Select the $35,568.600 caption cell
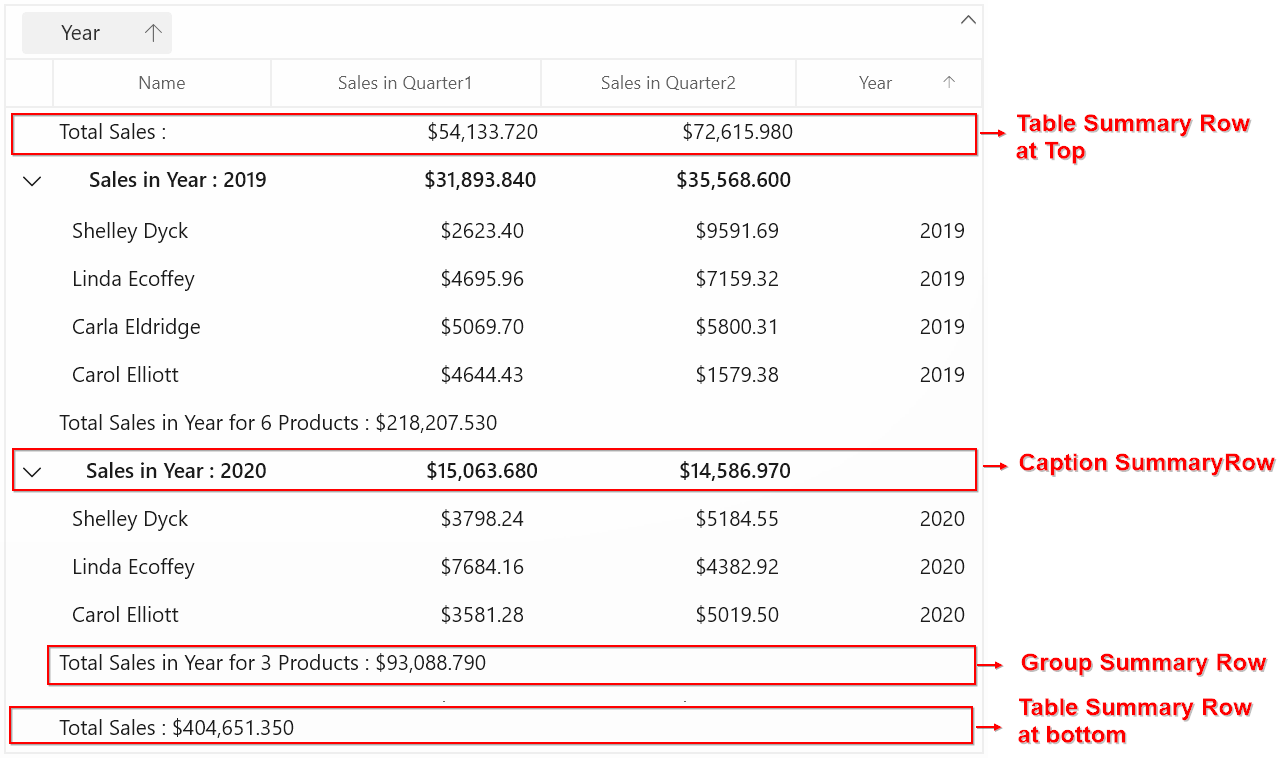 coord(734,180)
